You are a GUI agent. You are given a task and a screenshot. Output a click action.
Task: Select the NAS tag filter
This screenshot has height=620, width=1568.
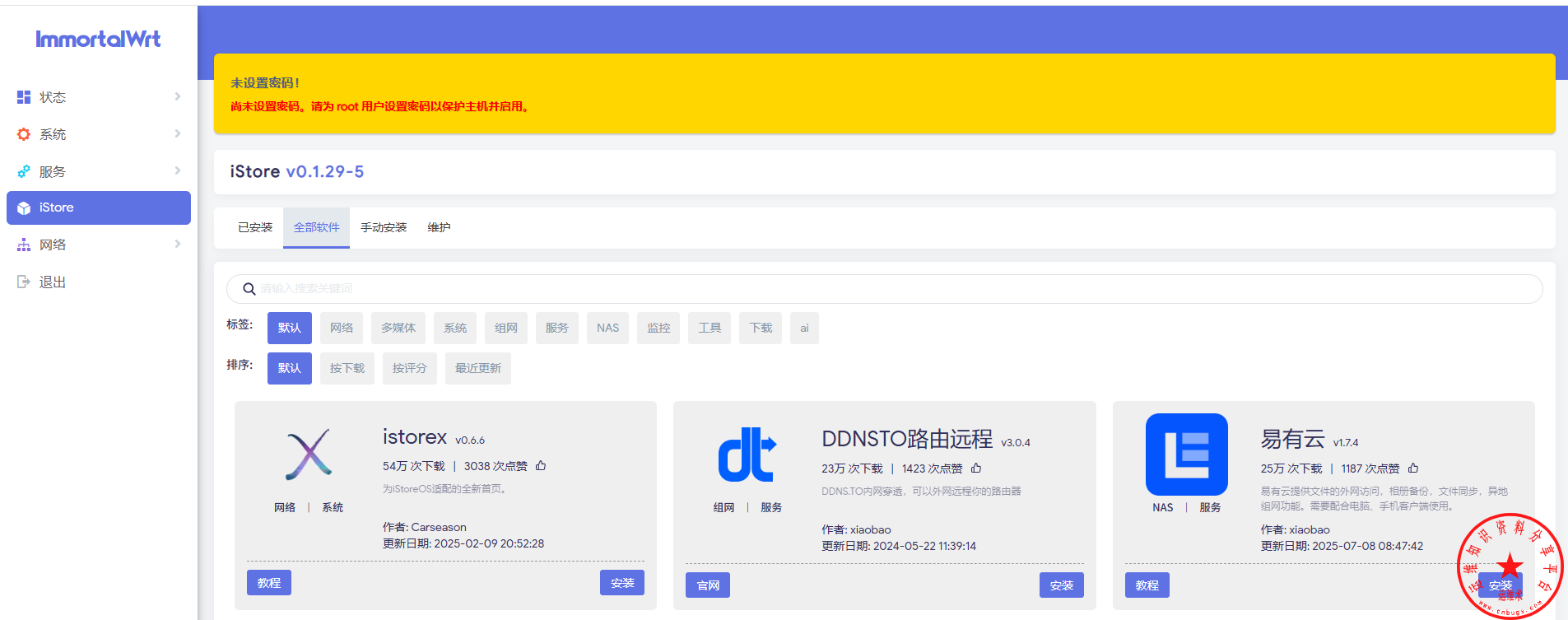607,328
